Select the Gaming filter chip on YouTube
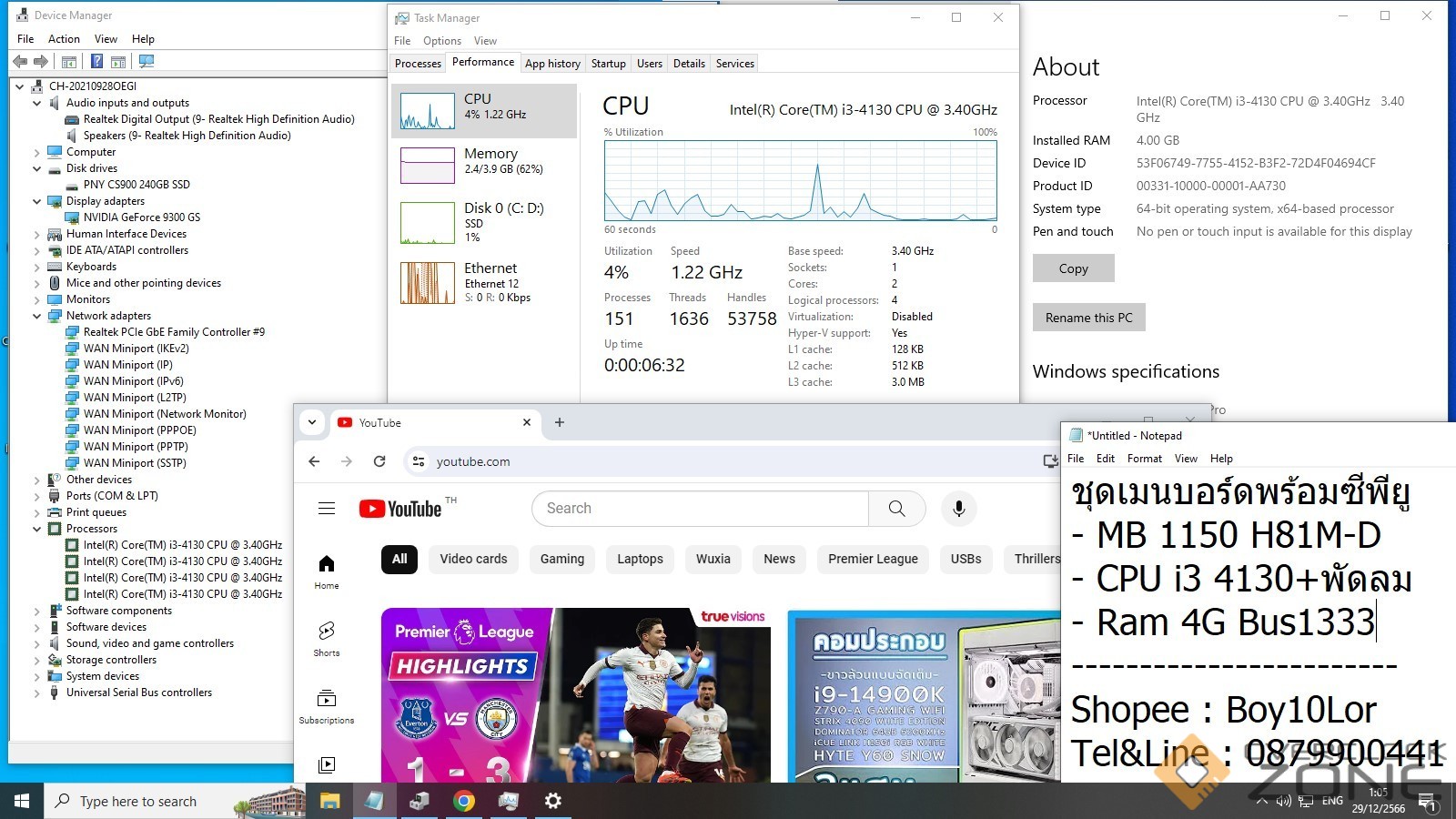 point(561,559)
